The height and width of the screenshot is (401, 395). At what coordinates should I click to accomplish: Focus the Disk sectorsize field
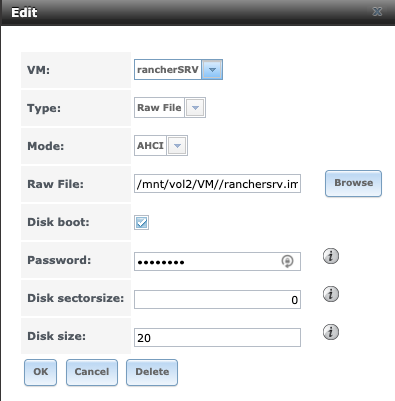pos(217,299)
